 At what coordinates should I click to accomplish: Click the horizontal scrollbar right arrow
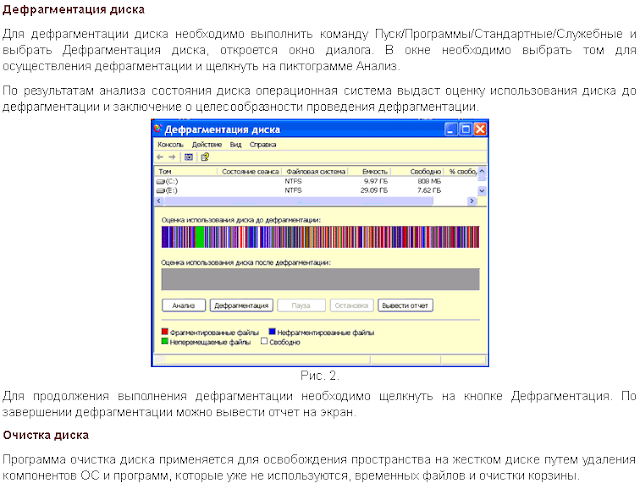click(472, 201)
